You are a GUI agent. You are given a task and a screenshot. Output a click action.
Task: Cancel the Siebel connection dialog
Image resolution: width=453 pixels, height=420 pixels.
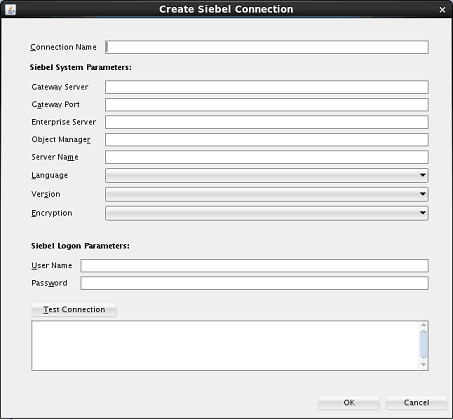tap(416, 403)
